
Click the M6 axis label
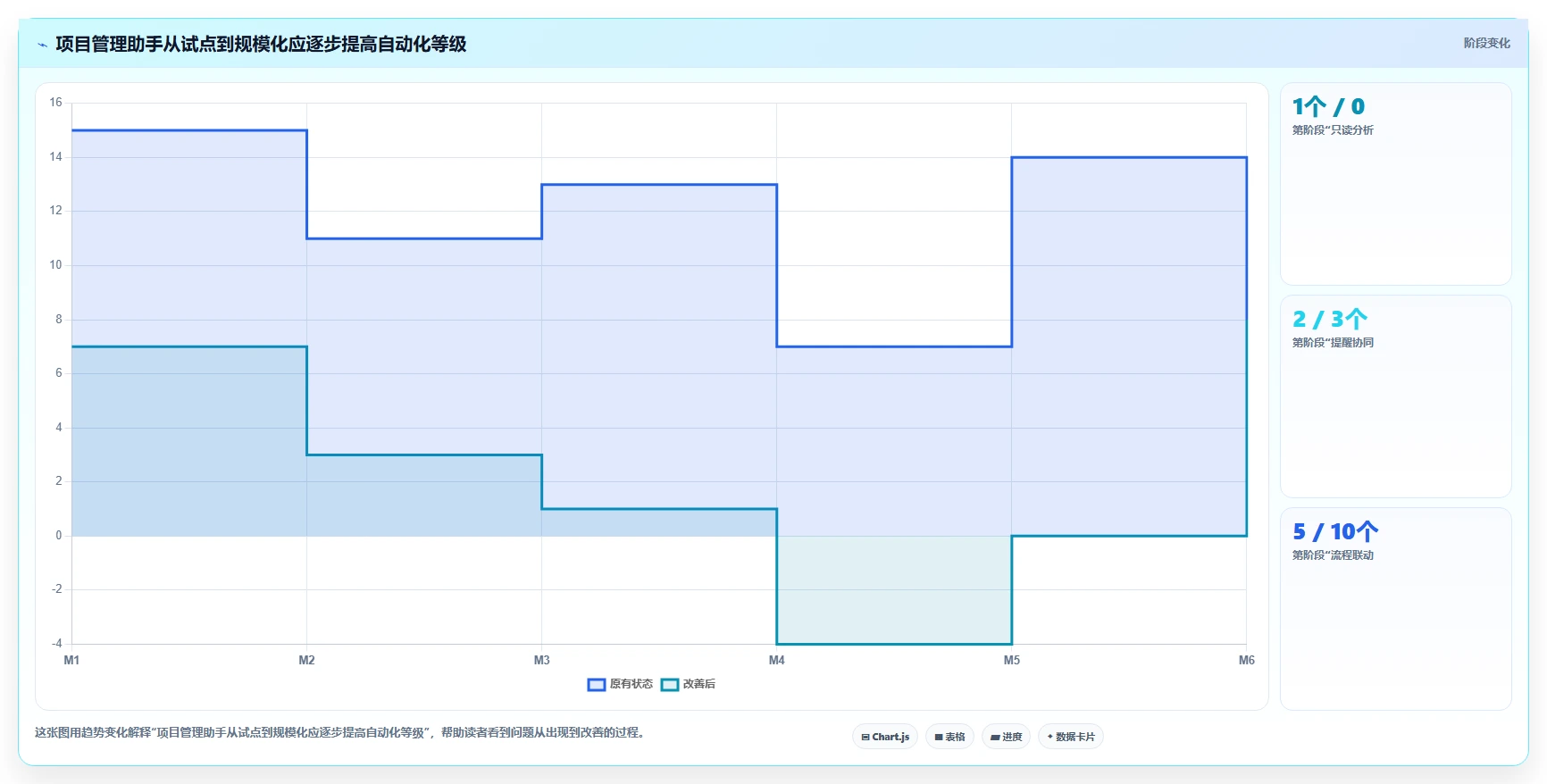[1246, 661]
